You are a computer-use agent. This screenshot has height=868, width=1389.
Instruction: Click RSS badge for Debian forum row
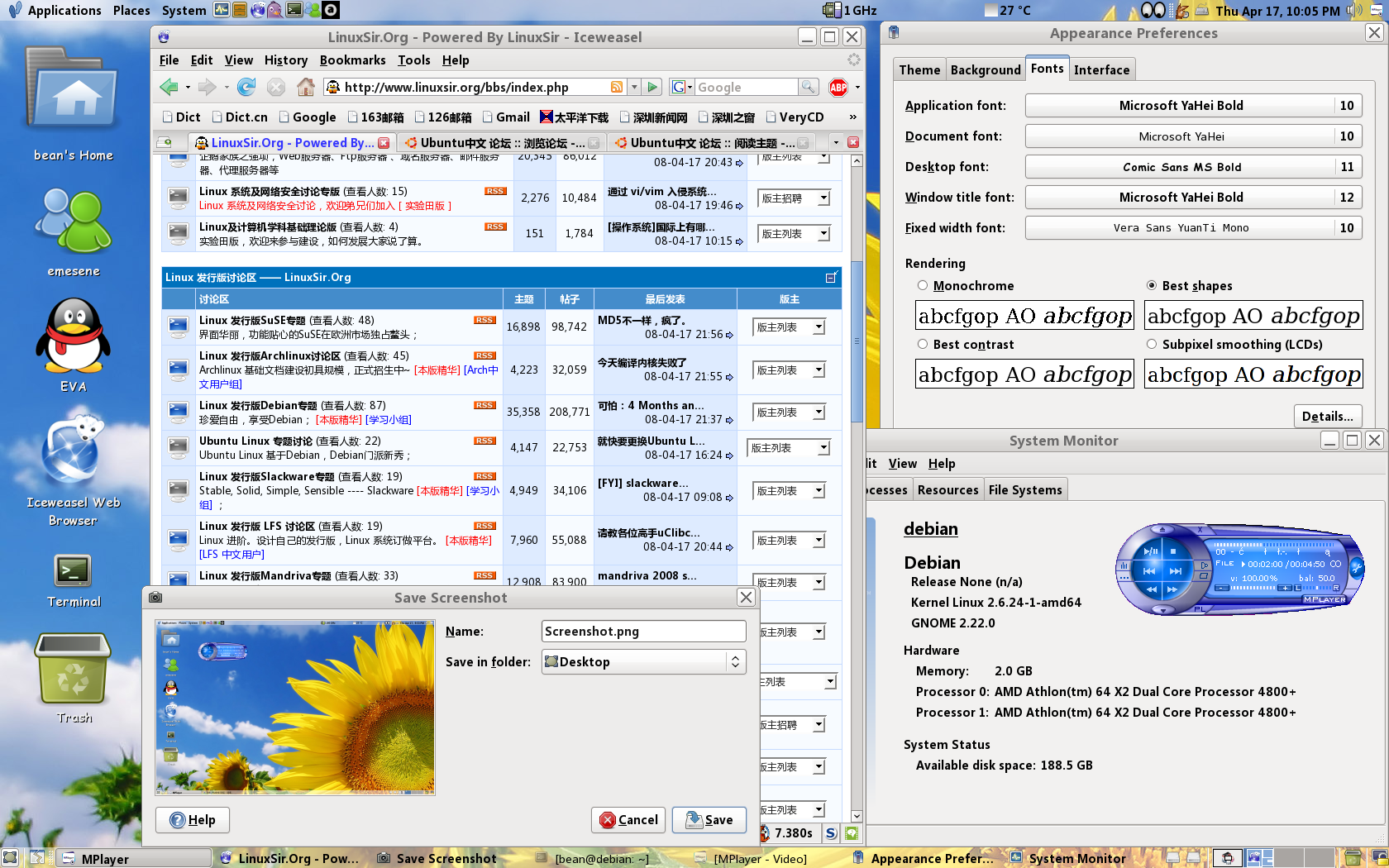click(485, 405)
